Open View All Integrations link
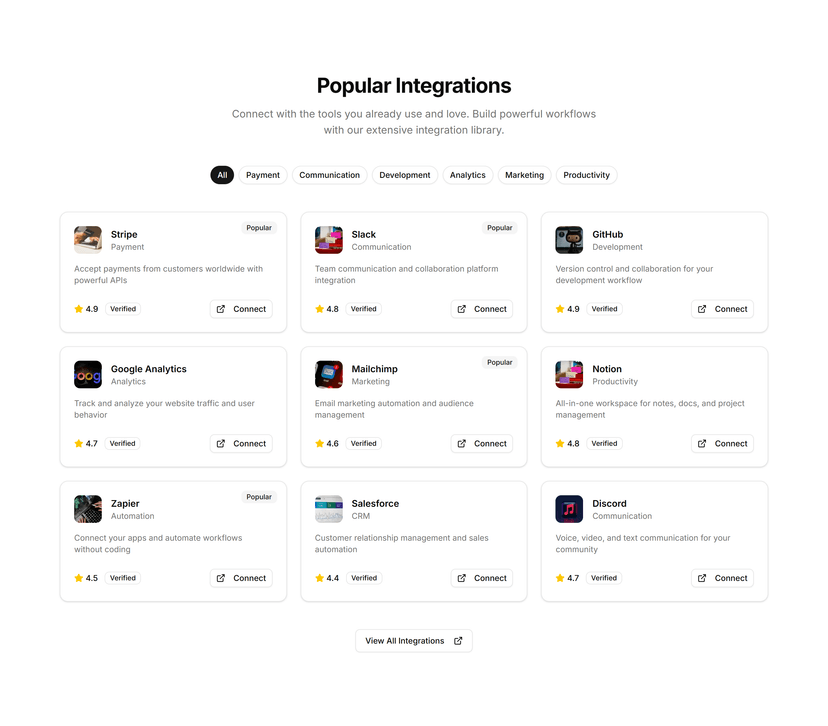The image size is (828, 726). point(414,641)
